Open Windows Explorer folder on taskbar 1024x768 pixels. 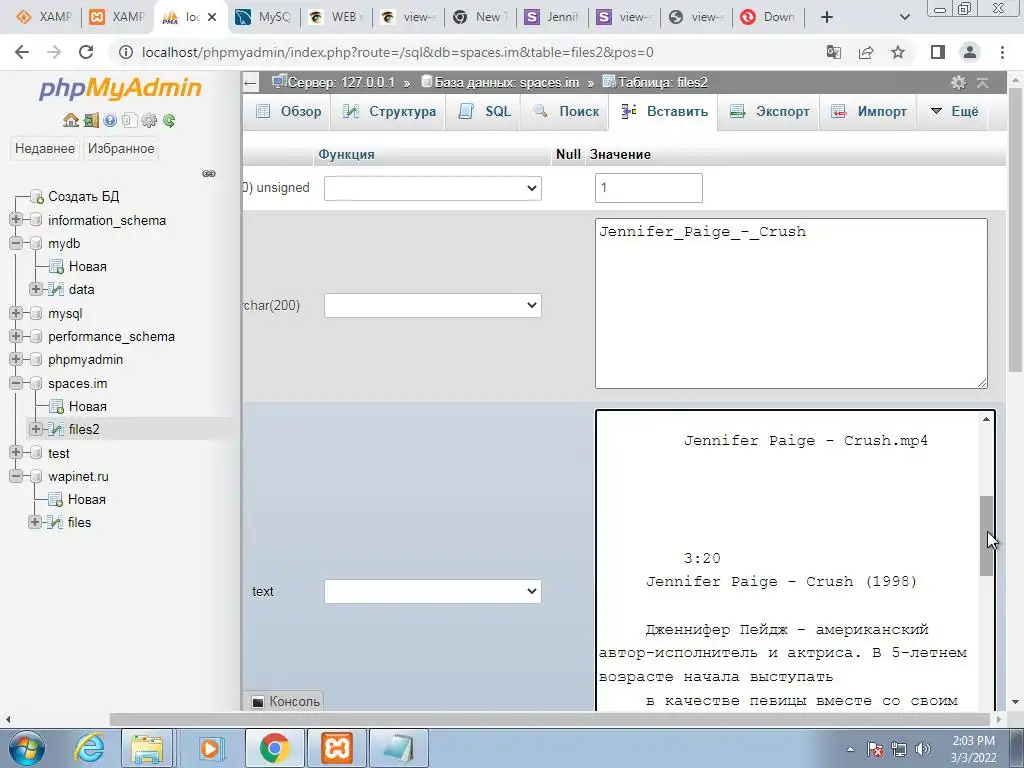pos(147,748)
